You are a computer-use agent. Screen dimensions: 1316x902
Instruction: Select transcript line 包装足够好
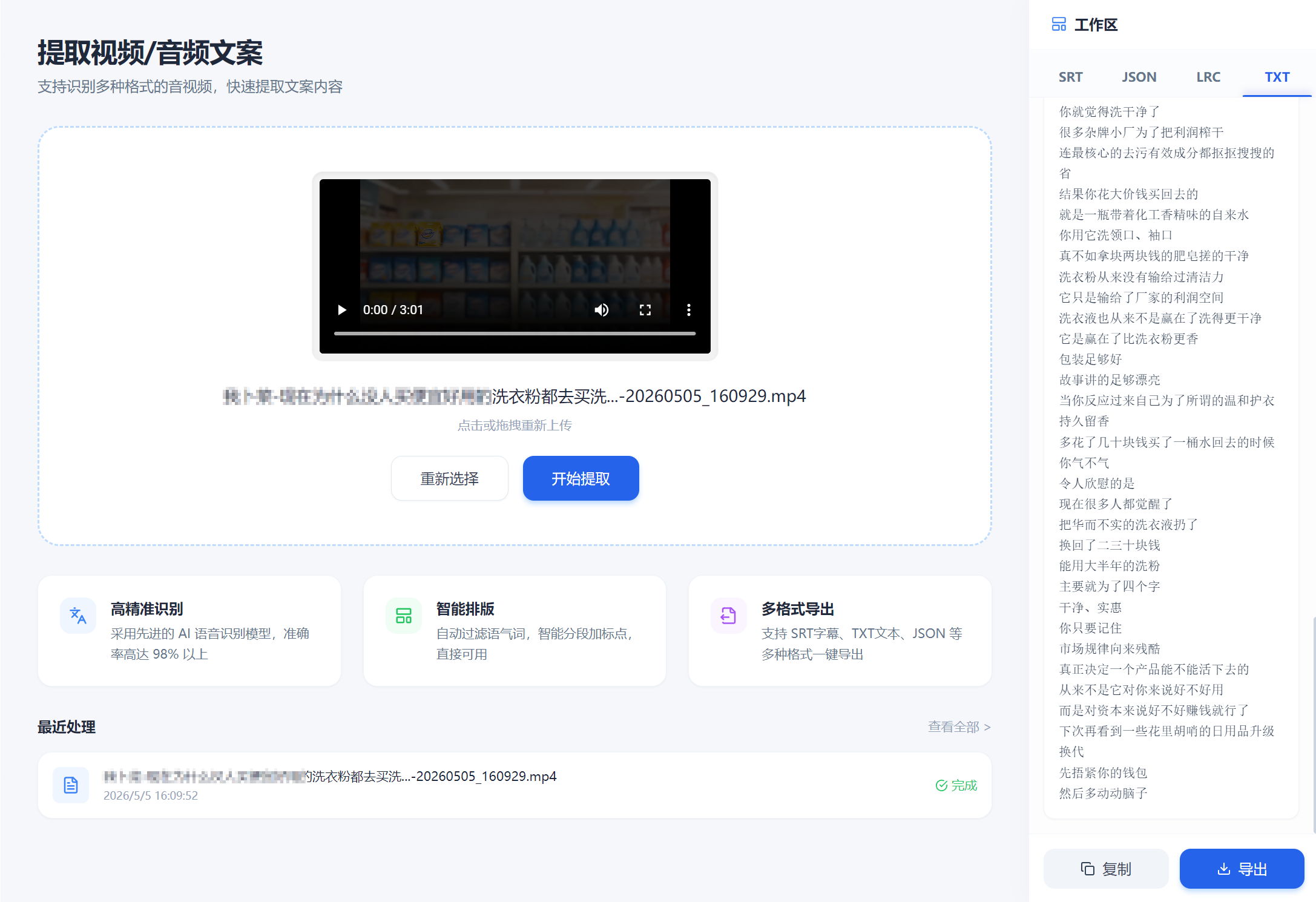pos(1090,359)
